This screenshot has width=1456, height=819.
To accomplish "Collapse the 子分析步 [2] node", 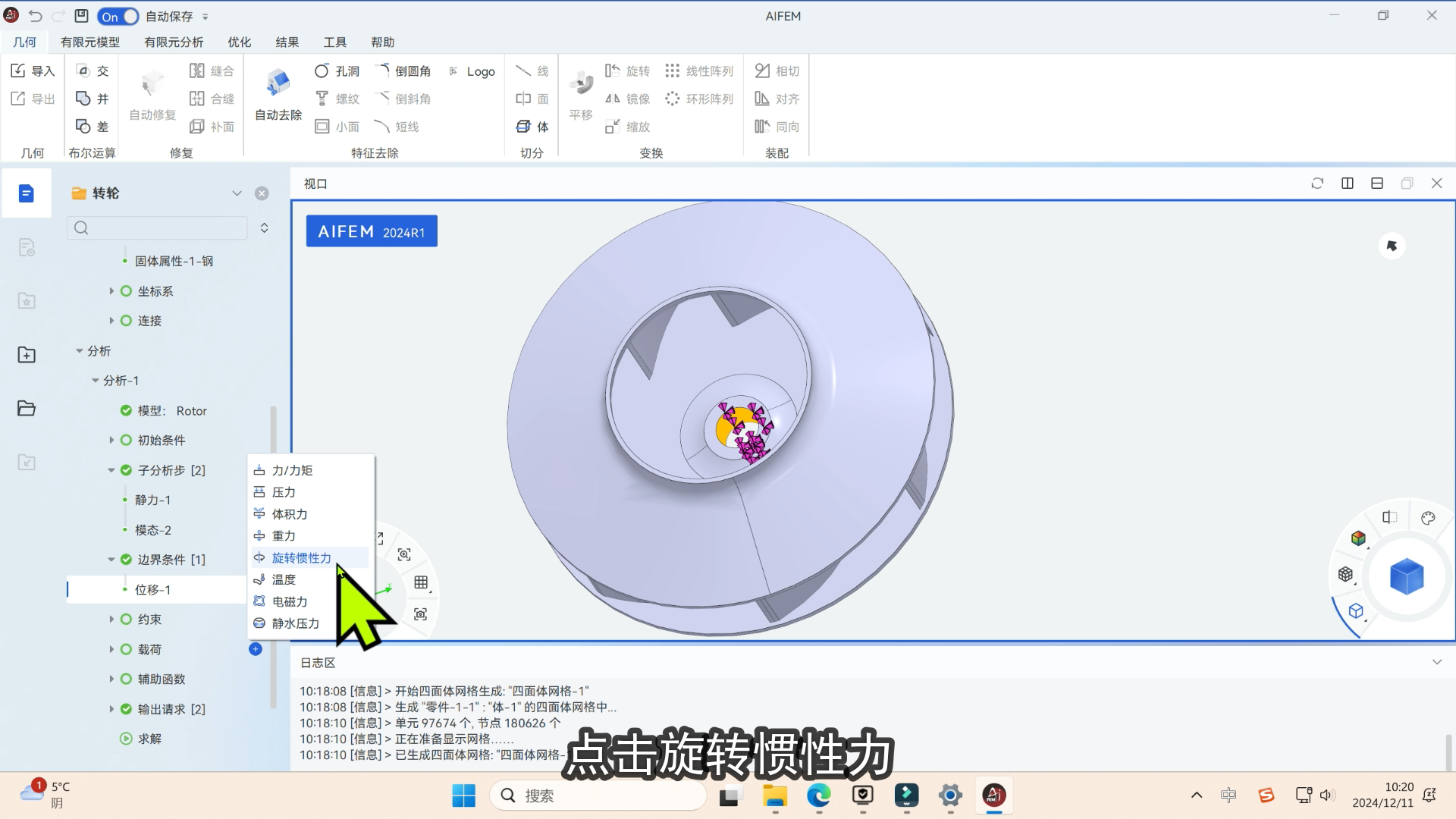I will 111,470.
